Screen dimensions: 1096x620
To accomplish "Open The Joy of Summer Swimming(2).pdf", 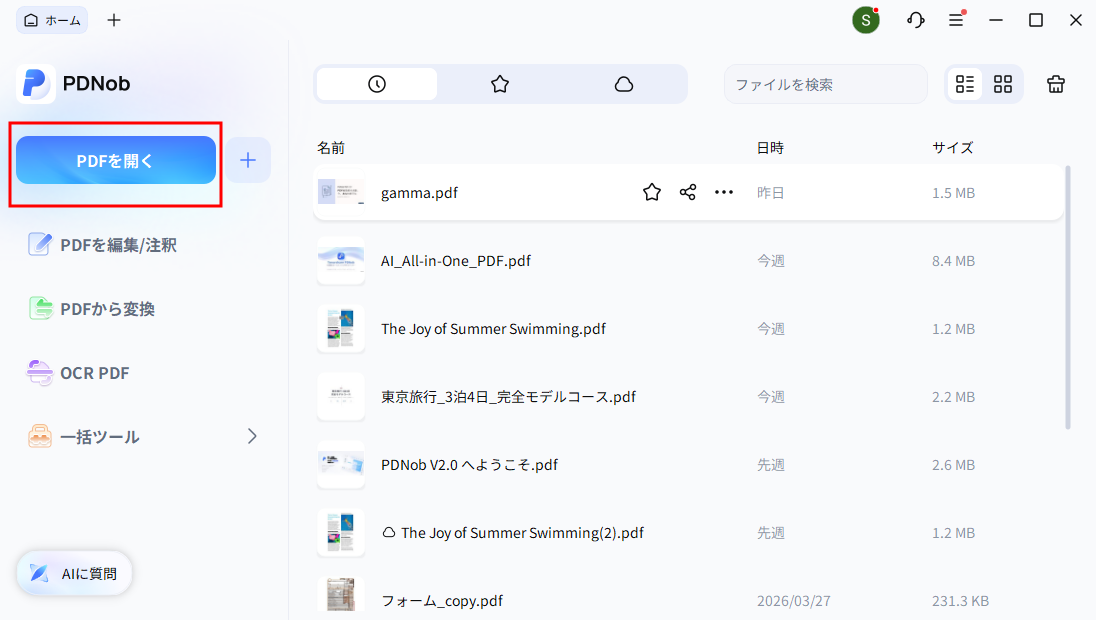I will pos(522,533).
